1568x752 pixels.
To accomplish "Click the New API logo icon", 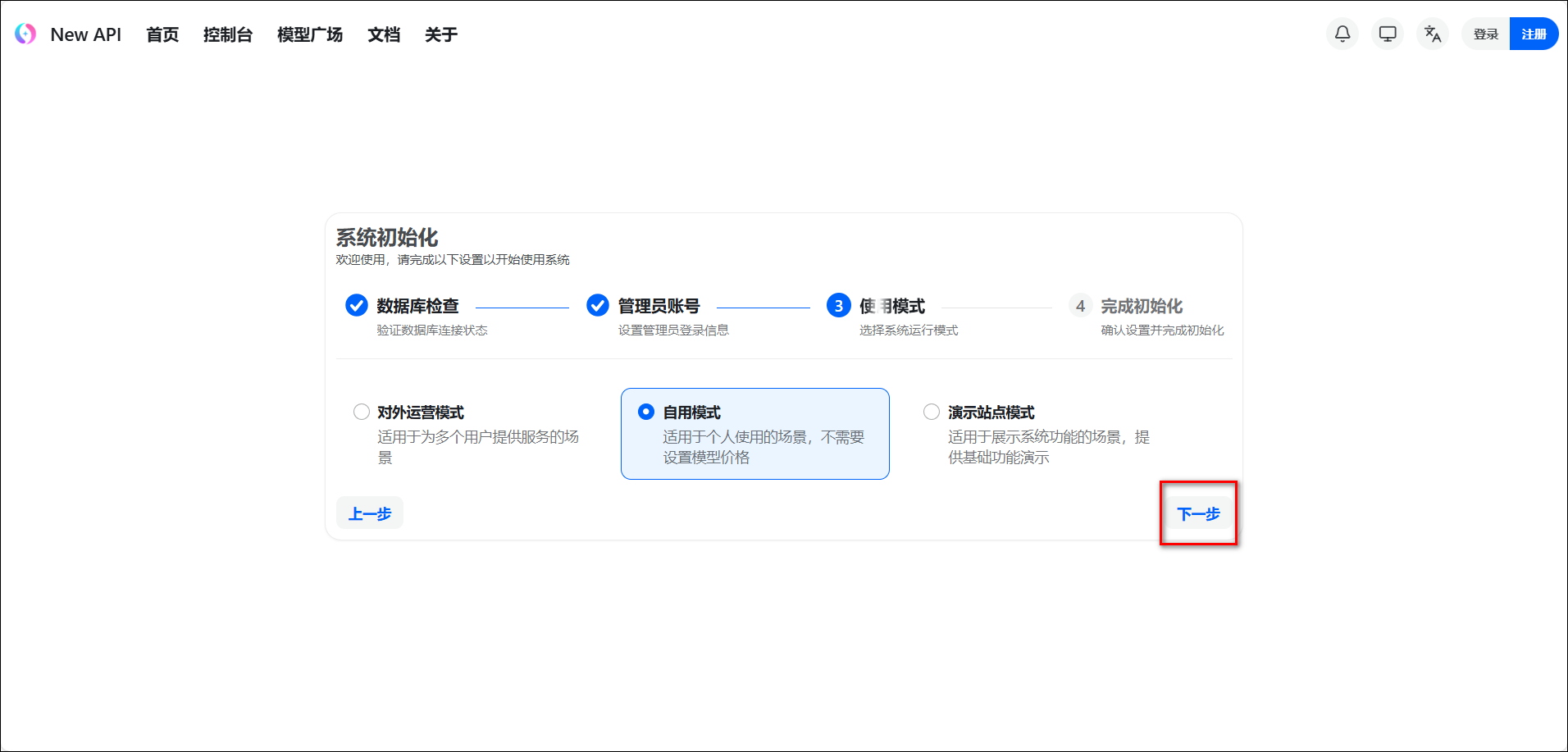I will click(x=25, y=34).
